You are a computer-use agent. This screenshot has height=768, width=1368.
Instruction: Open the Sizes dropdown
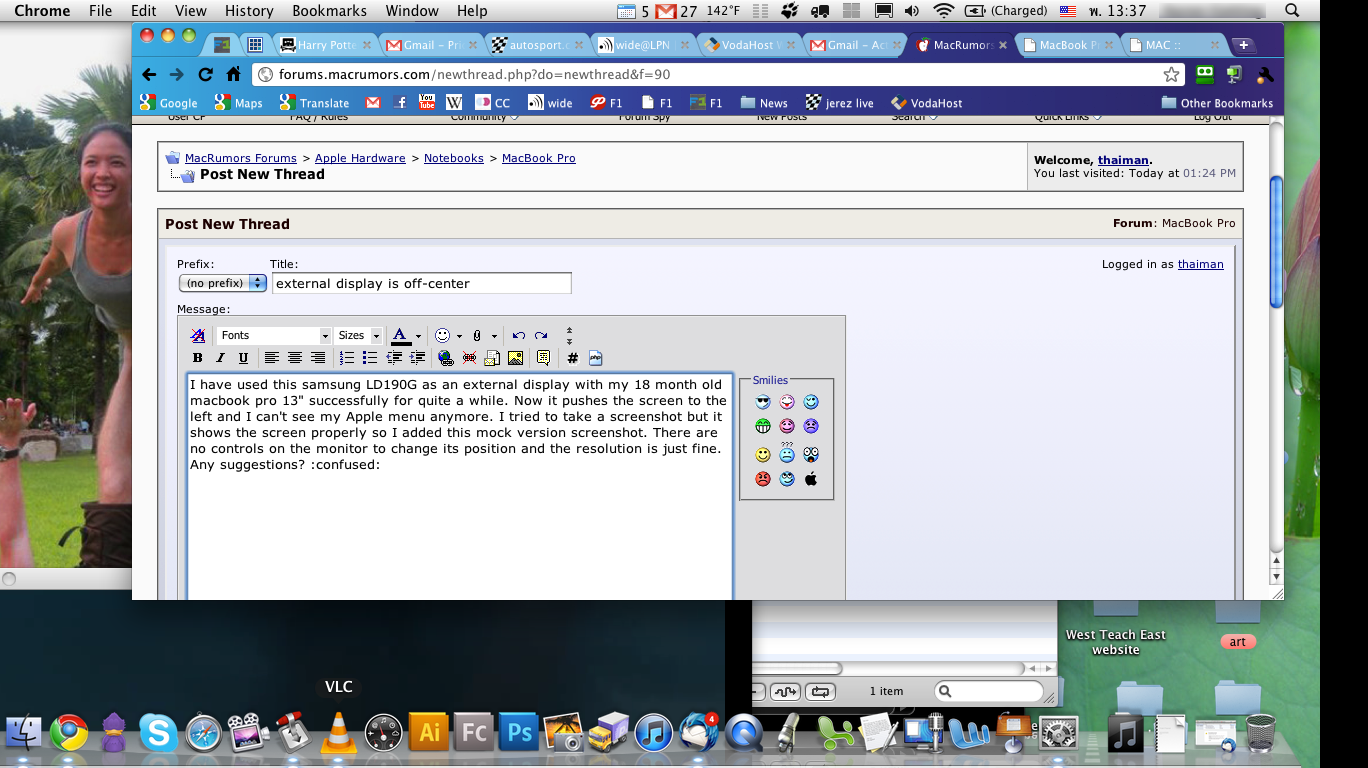pos(358,335)
